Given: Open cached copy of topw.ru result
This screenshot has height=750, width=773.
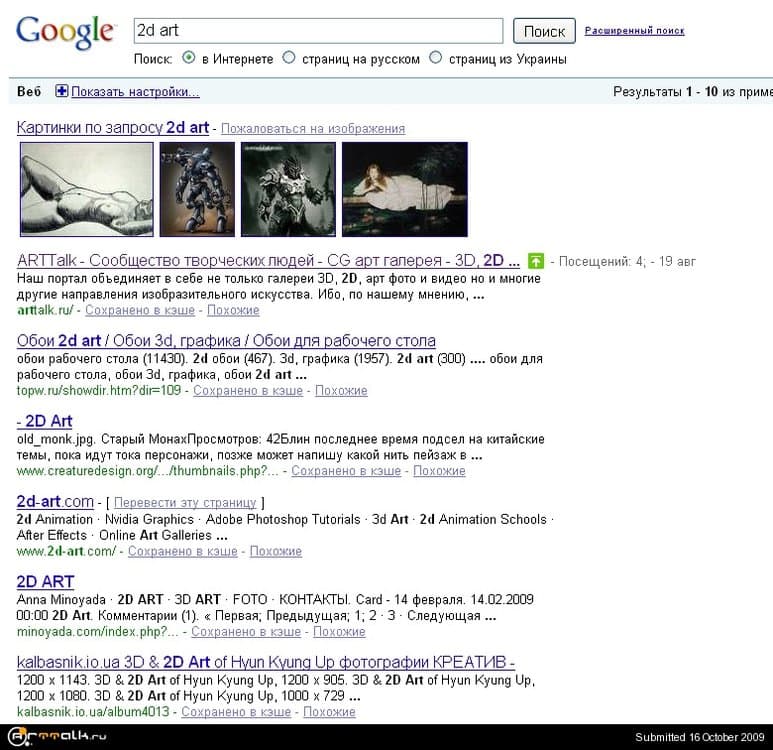Looking at the screenshot, I should click(248, 391).
